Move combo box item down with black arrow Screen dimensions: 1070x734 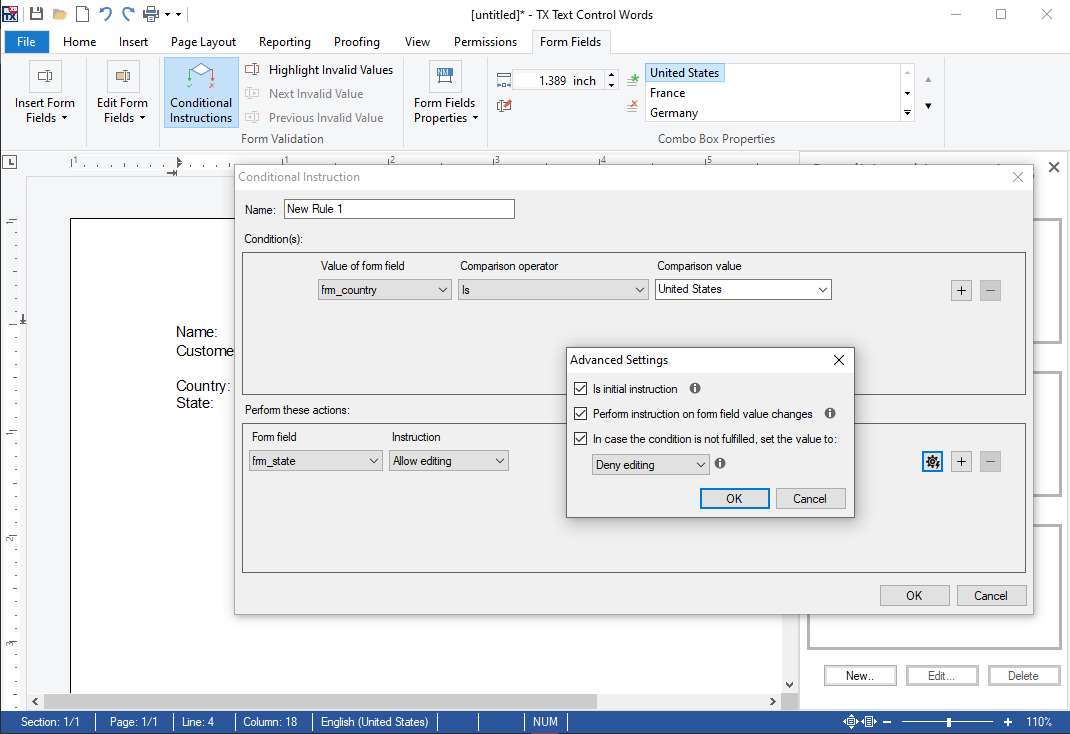click(x=928, y=106)
